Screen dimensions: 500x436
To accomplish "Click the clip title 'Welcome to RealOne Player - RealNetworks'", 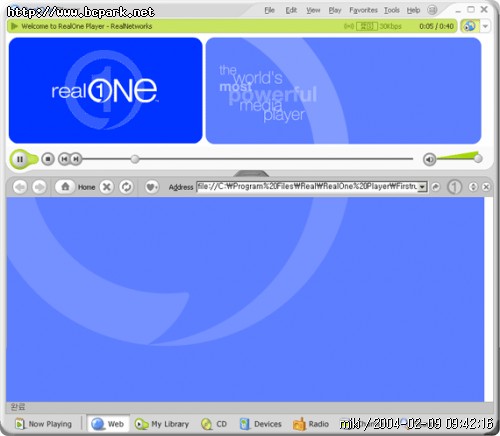I will point(87,26).
